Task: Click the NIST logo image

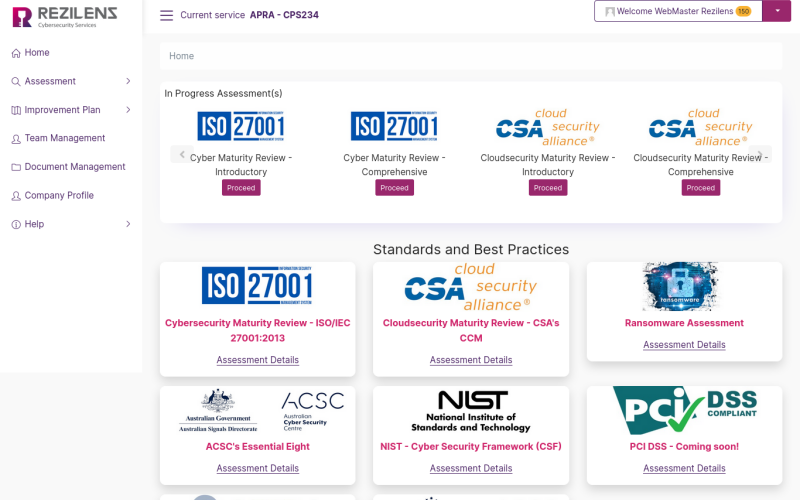Action: coord(470,411)
